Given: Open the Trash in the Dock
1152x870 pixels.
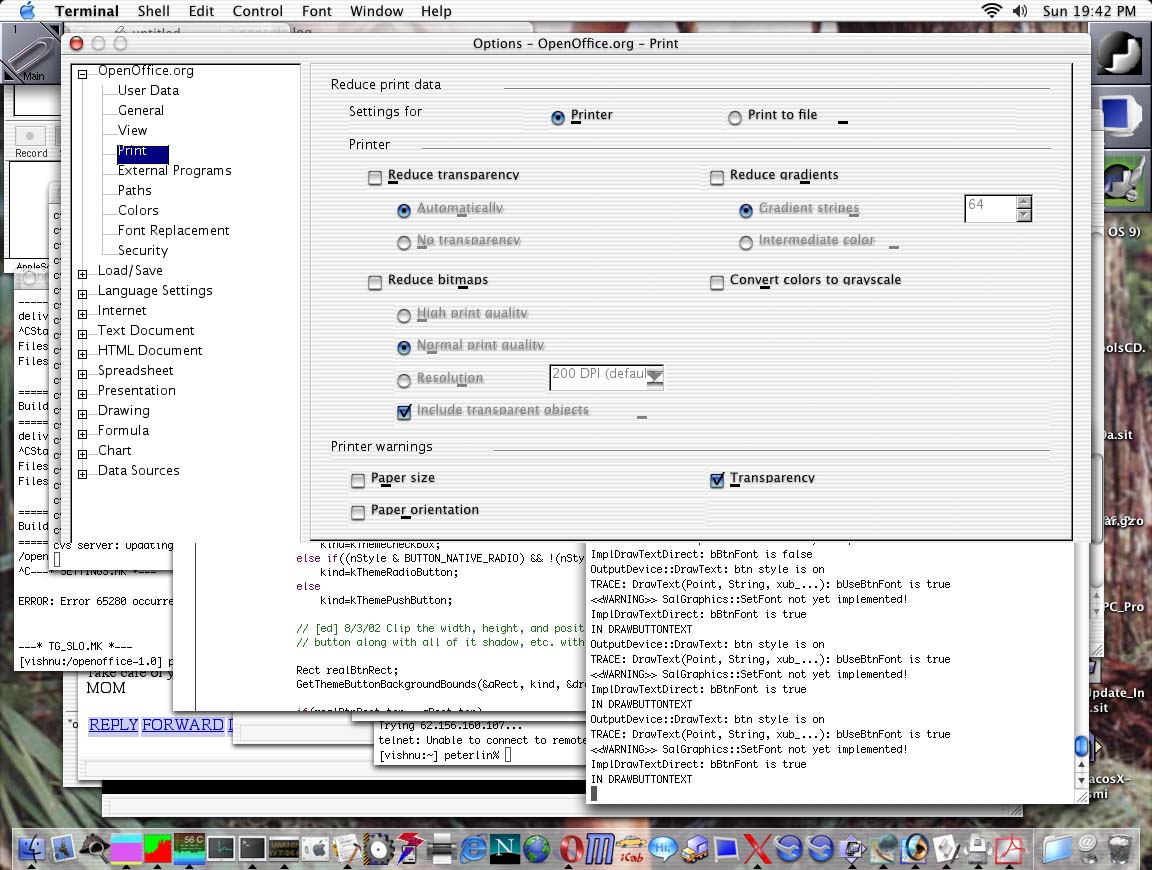Looking at the screenshot, I should point(1119,849).
